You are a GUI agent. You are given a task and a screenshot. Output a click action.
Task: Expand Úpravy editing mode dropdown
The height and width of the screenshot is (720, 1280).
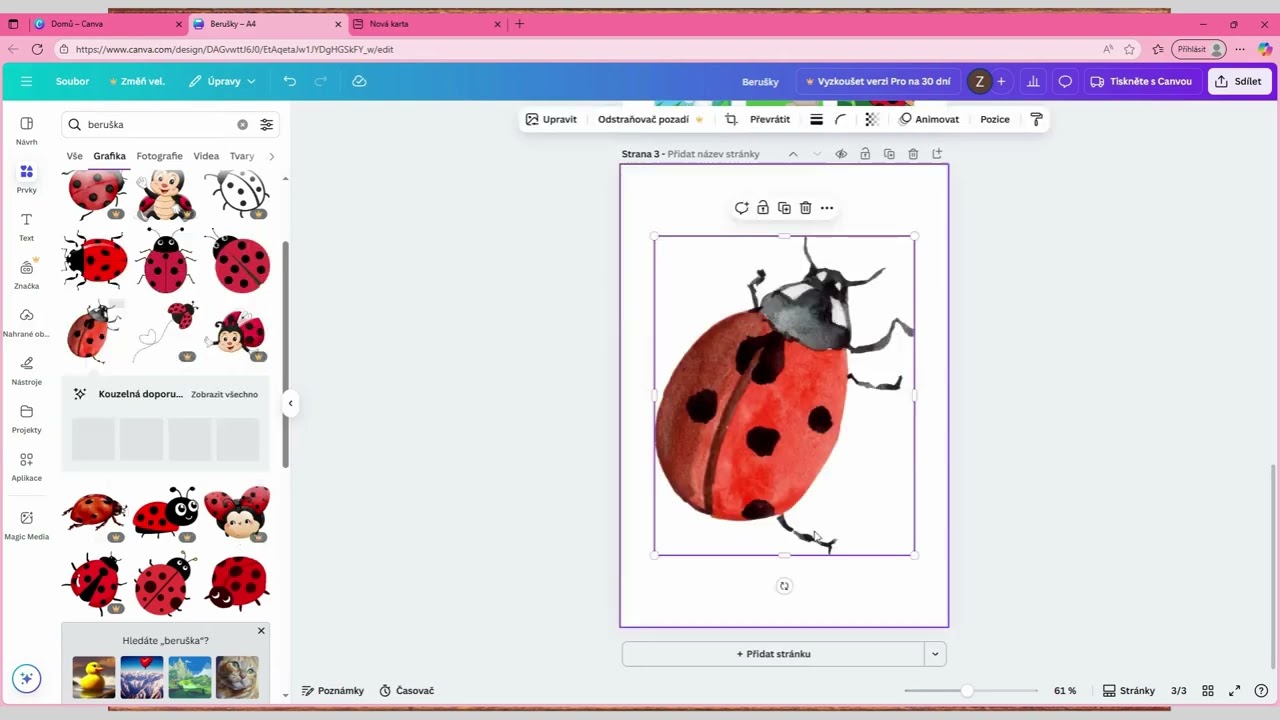222,81
